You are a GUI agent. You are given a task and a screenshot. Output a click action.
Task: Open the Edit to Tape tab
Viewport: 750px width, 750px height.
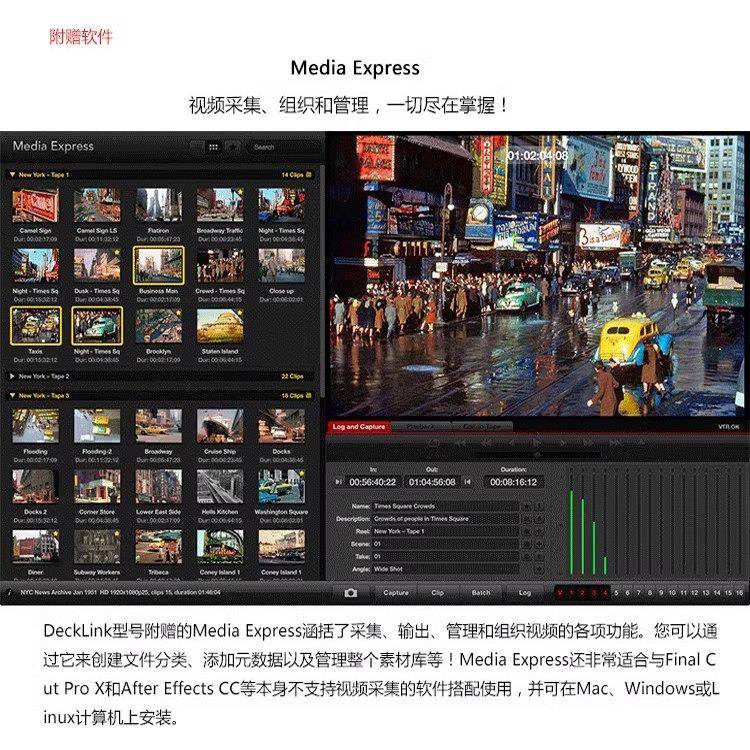[482, 427]
